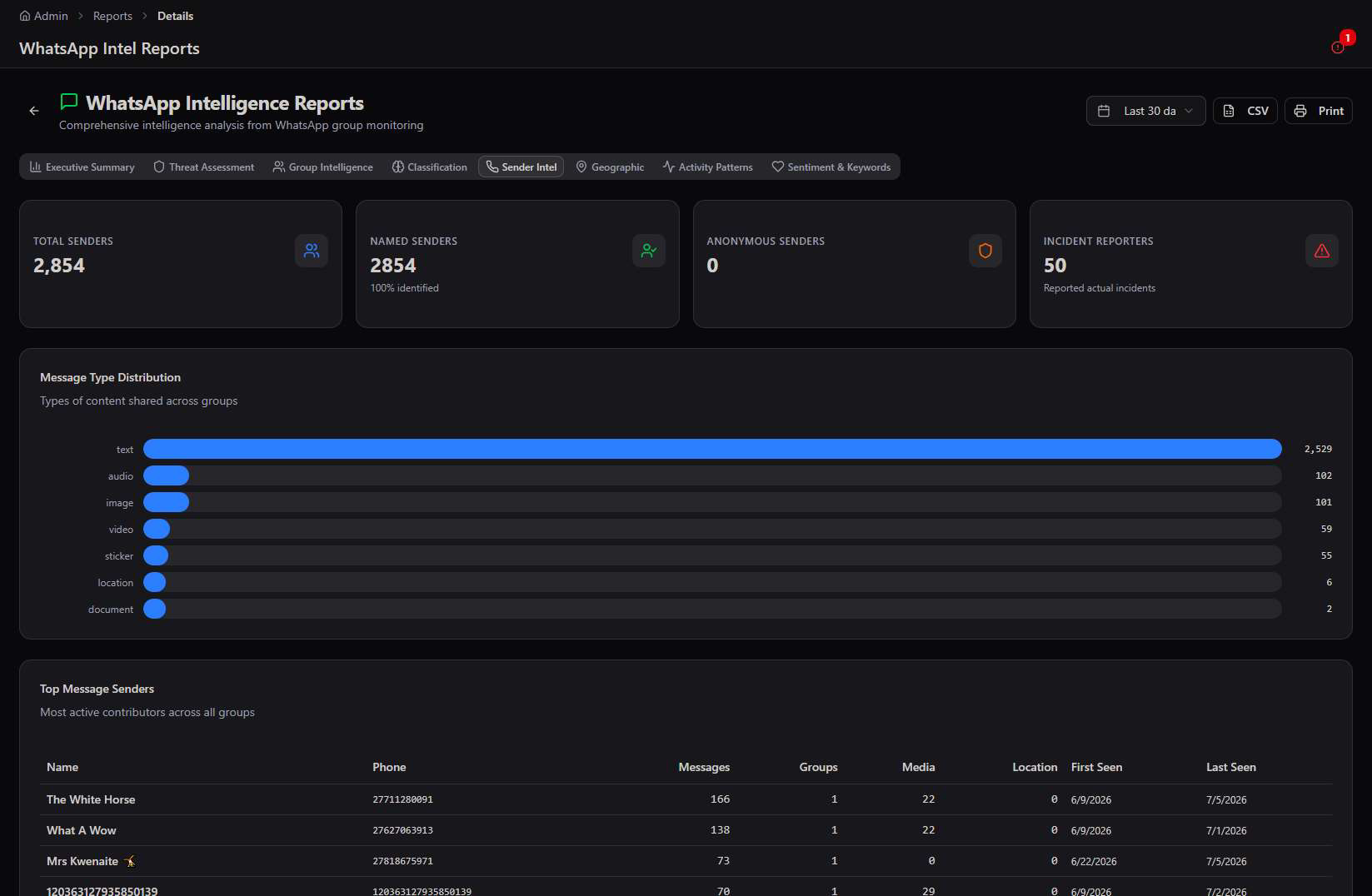Click the Executive Summary bar-chart icon
Screen dimensions: 1372x896
click(36, 167)
